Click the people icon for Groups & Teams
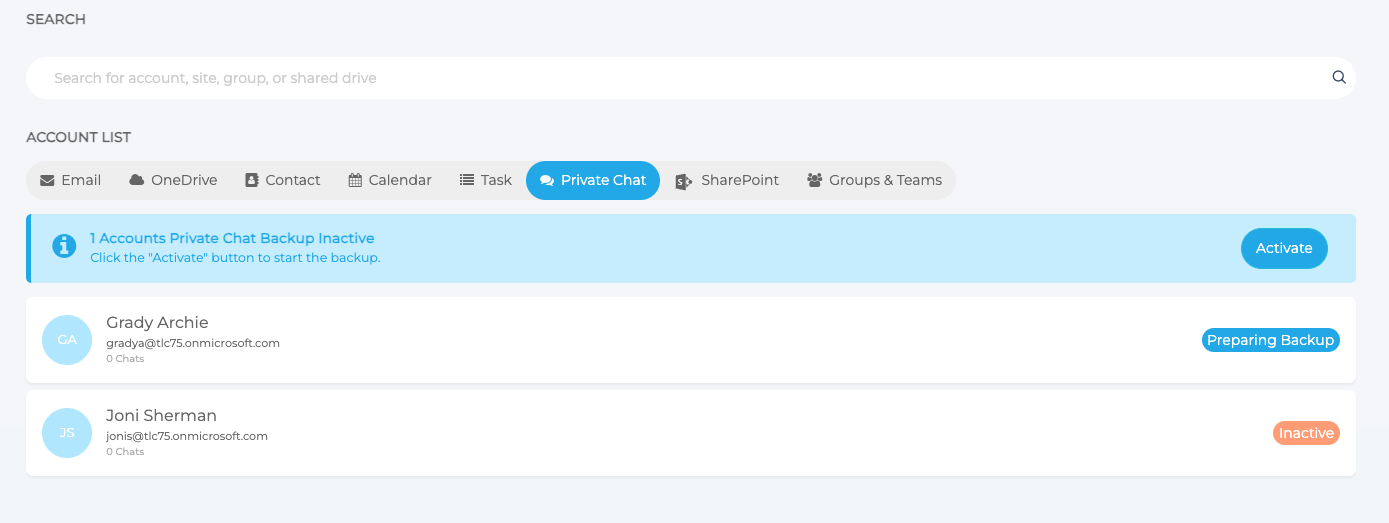The height and width of the screenshot is (523, 1389). (815, 181)
